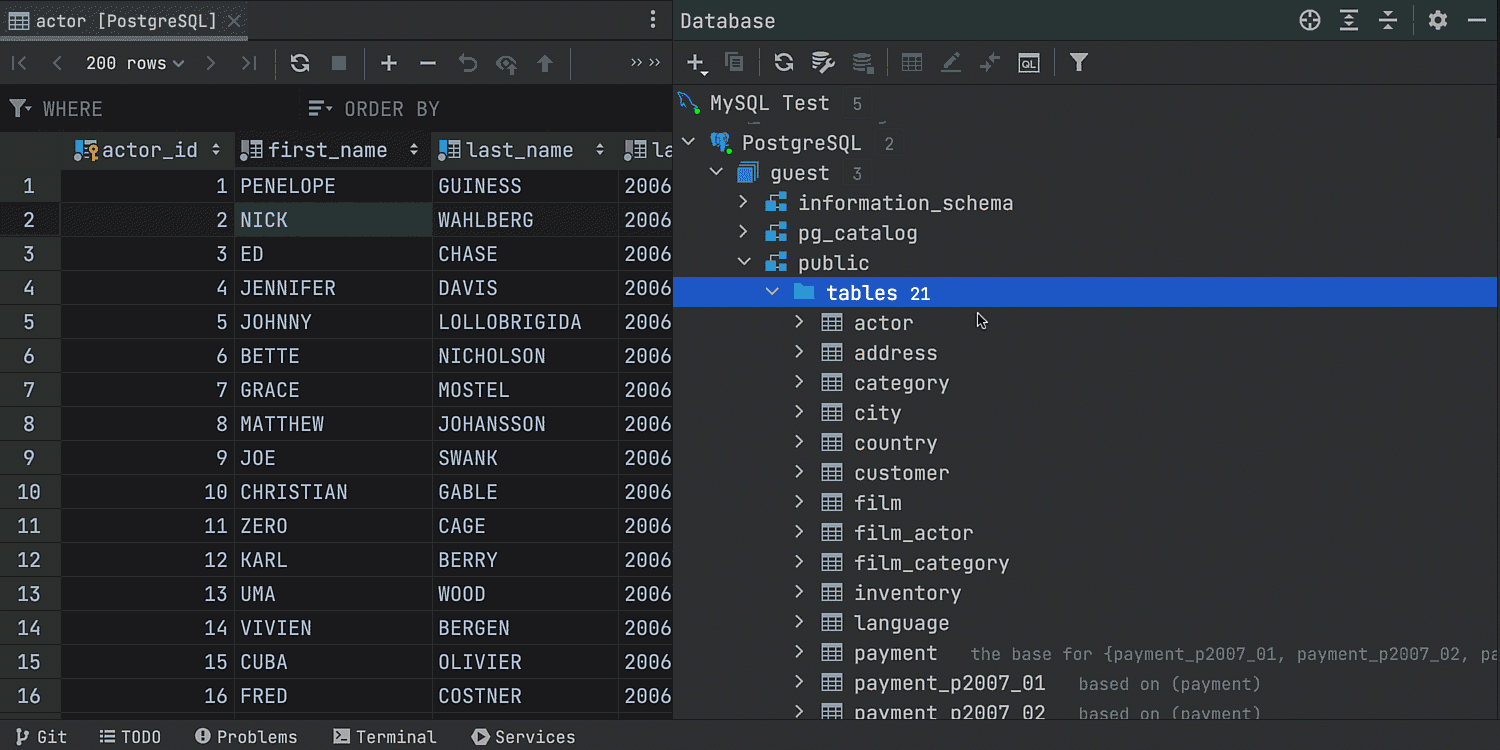
Task: Expand the actor table node
Action: click(799, 322)
